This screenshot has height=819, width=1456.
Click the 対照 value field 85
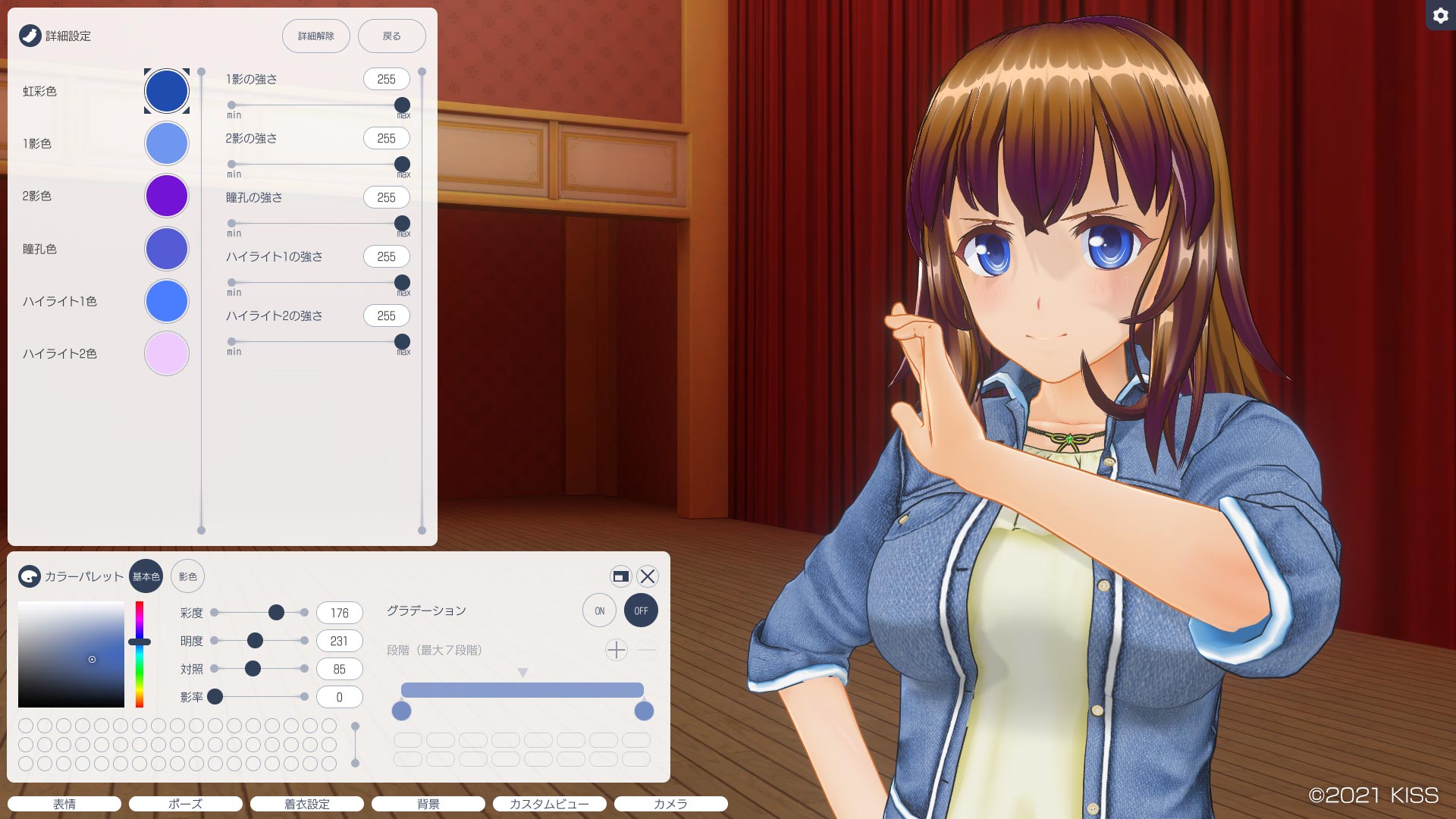pyautogui.click(x=340, y=669)
